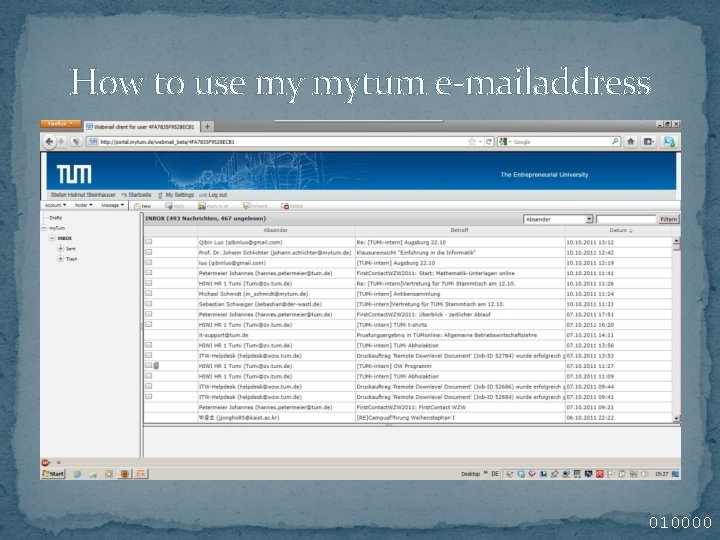Reload the page with the refresh icon
This screenshot has height=540, width=720.
489,142
